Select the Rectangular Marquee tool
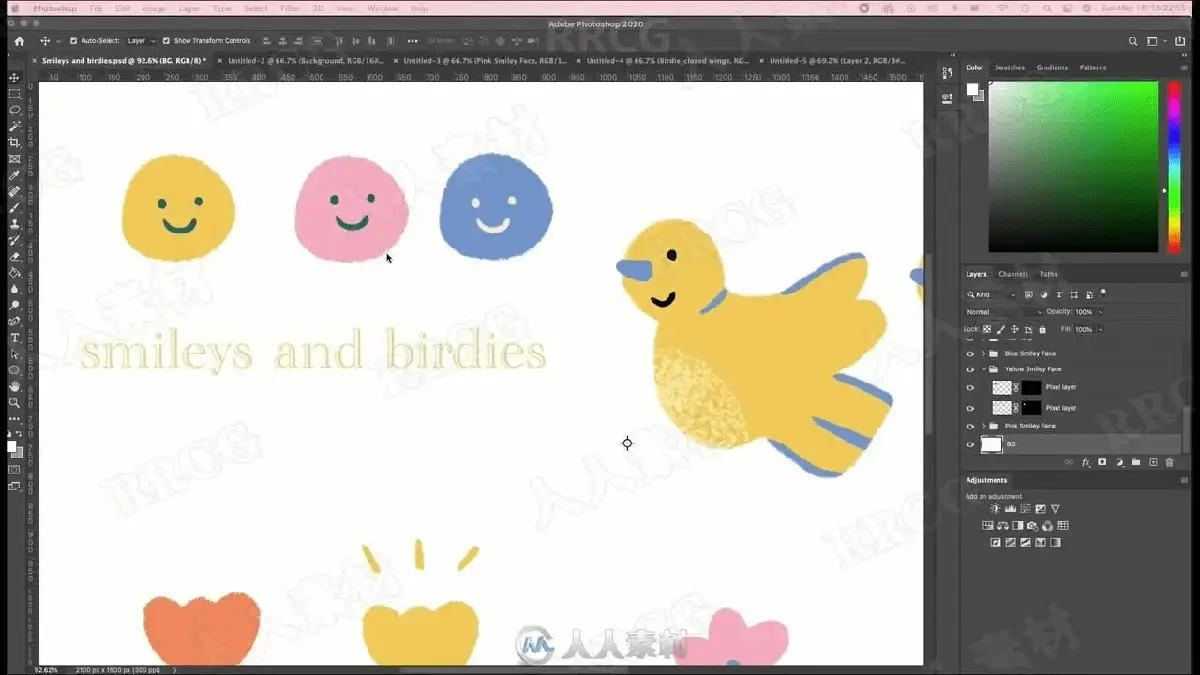The width and height of the screenshot is (1200, 675). [14, 93]
